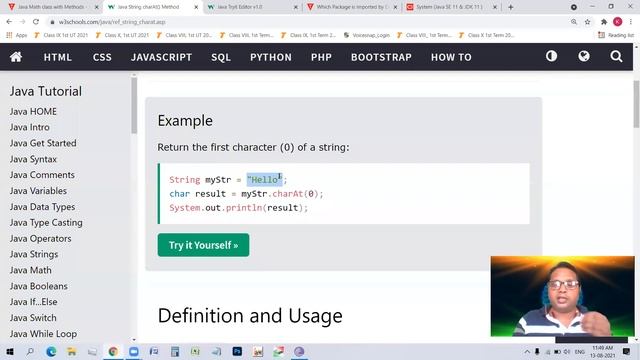Launch Microsoft Edge from taskbar
This screenshot has width=640, height=360.
point(51,351)
